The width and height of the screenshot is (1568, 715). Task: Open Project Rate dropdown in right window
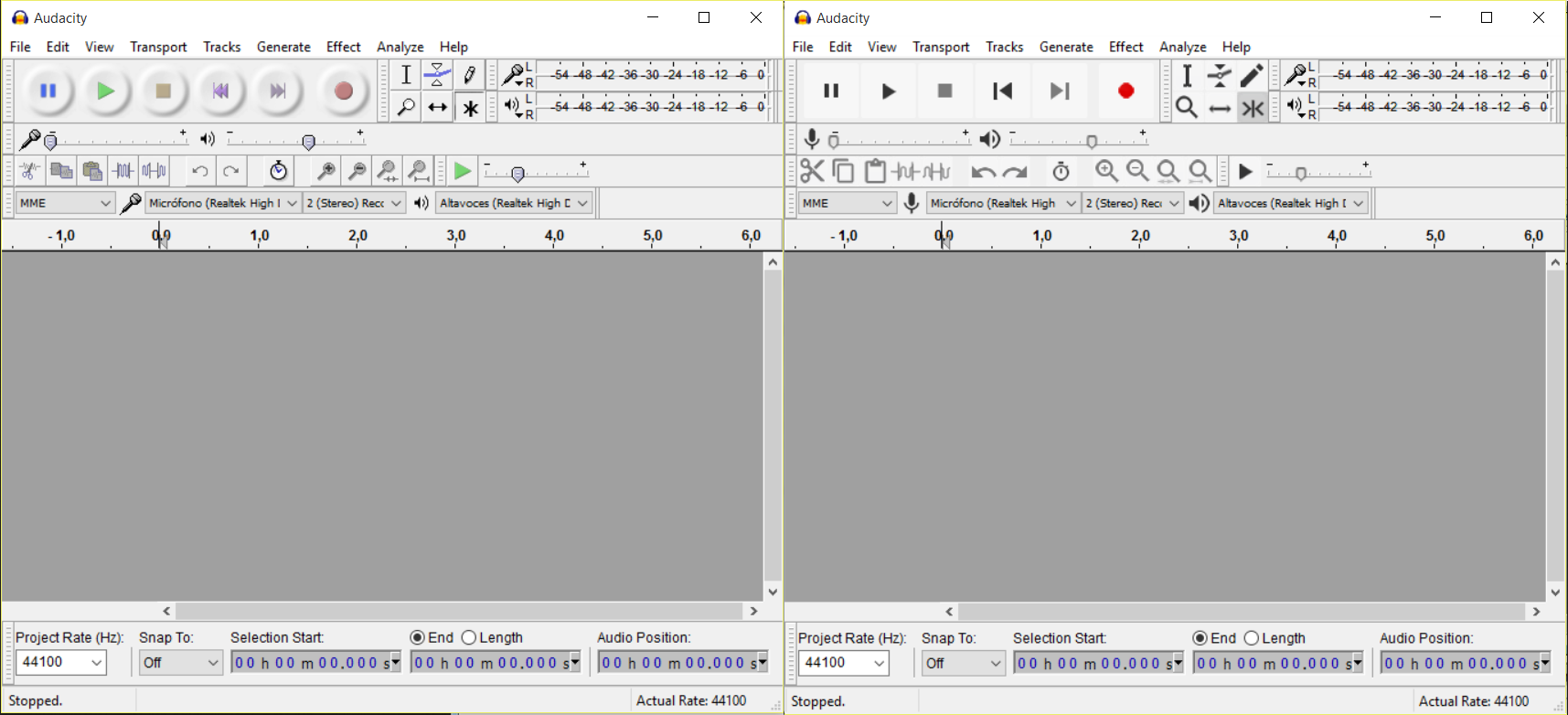coord(843,663)
